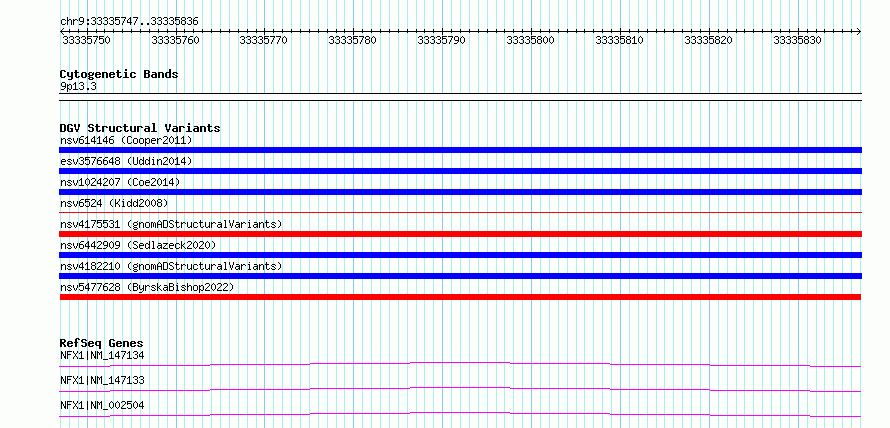Click ruler position 33335820

coord(710,40)
